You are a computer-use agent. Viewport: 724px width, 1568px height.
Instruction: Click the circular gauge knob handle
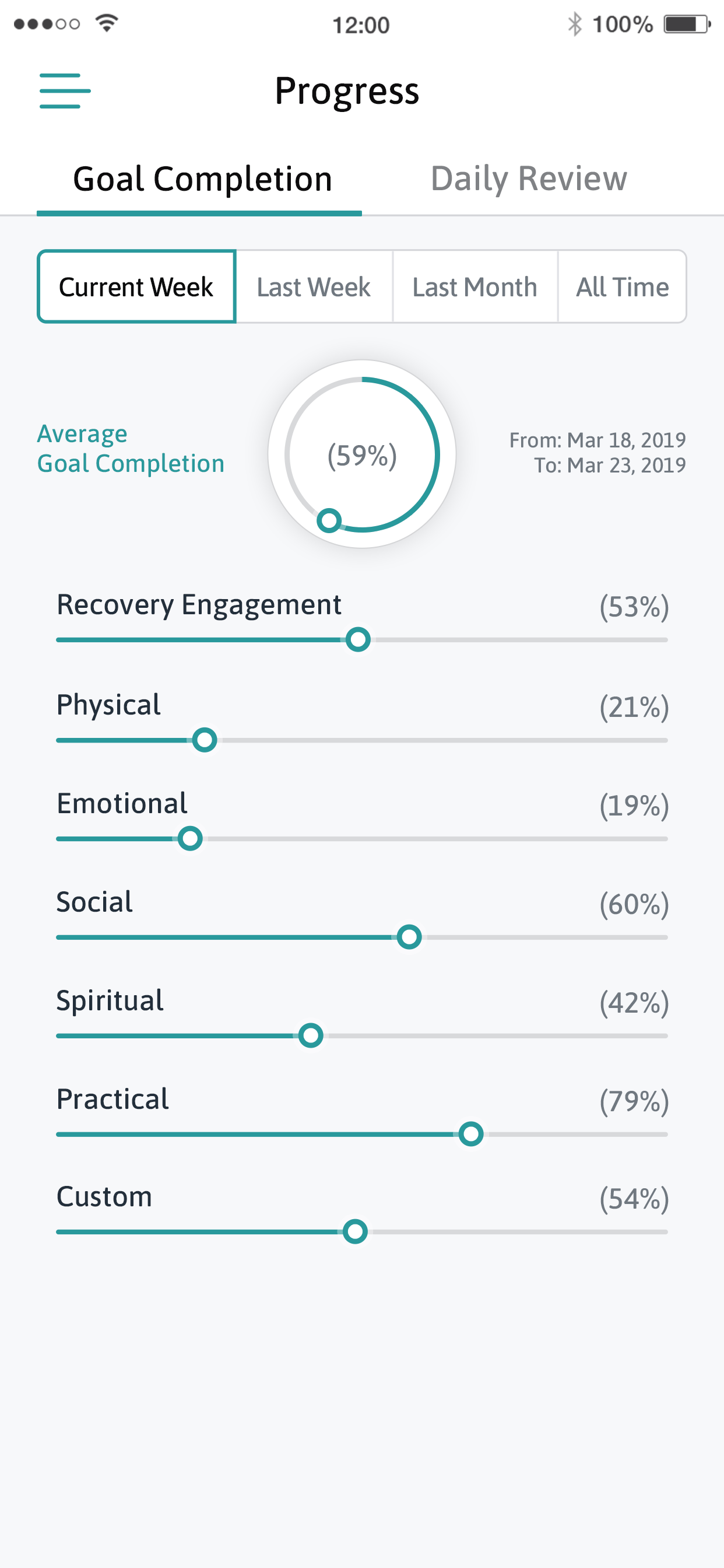coord(329,520)
